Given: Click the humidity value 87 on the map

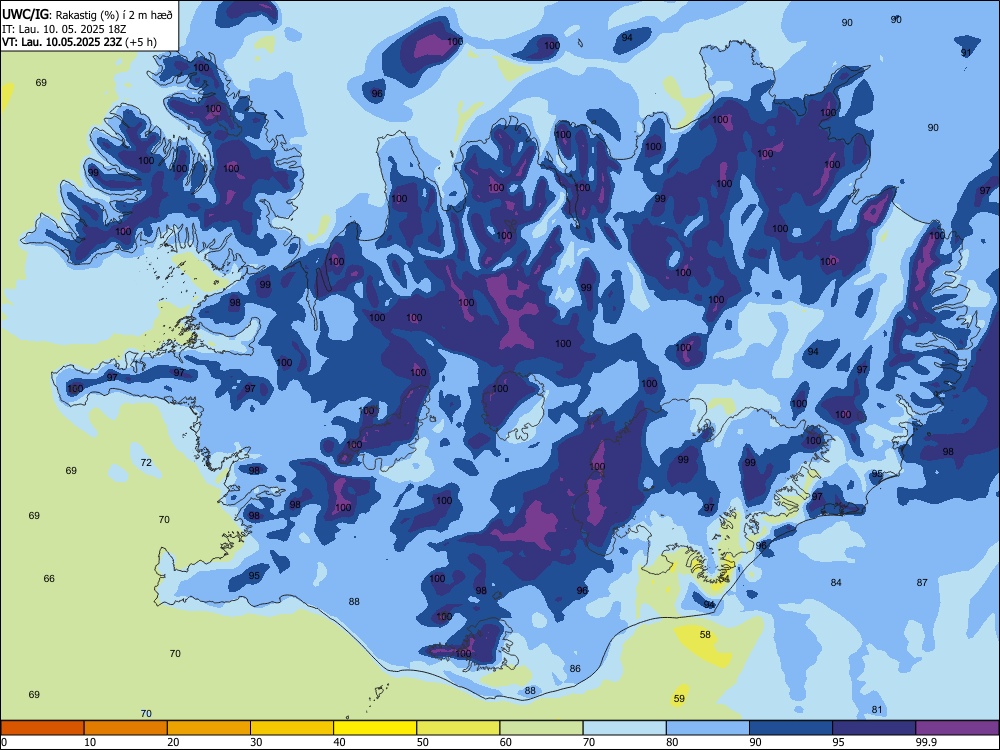Looking at the screenshot, I should 922,582.
